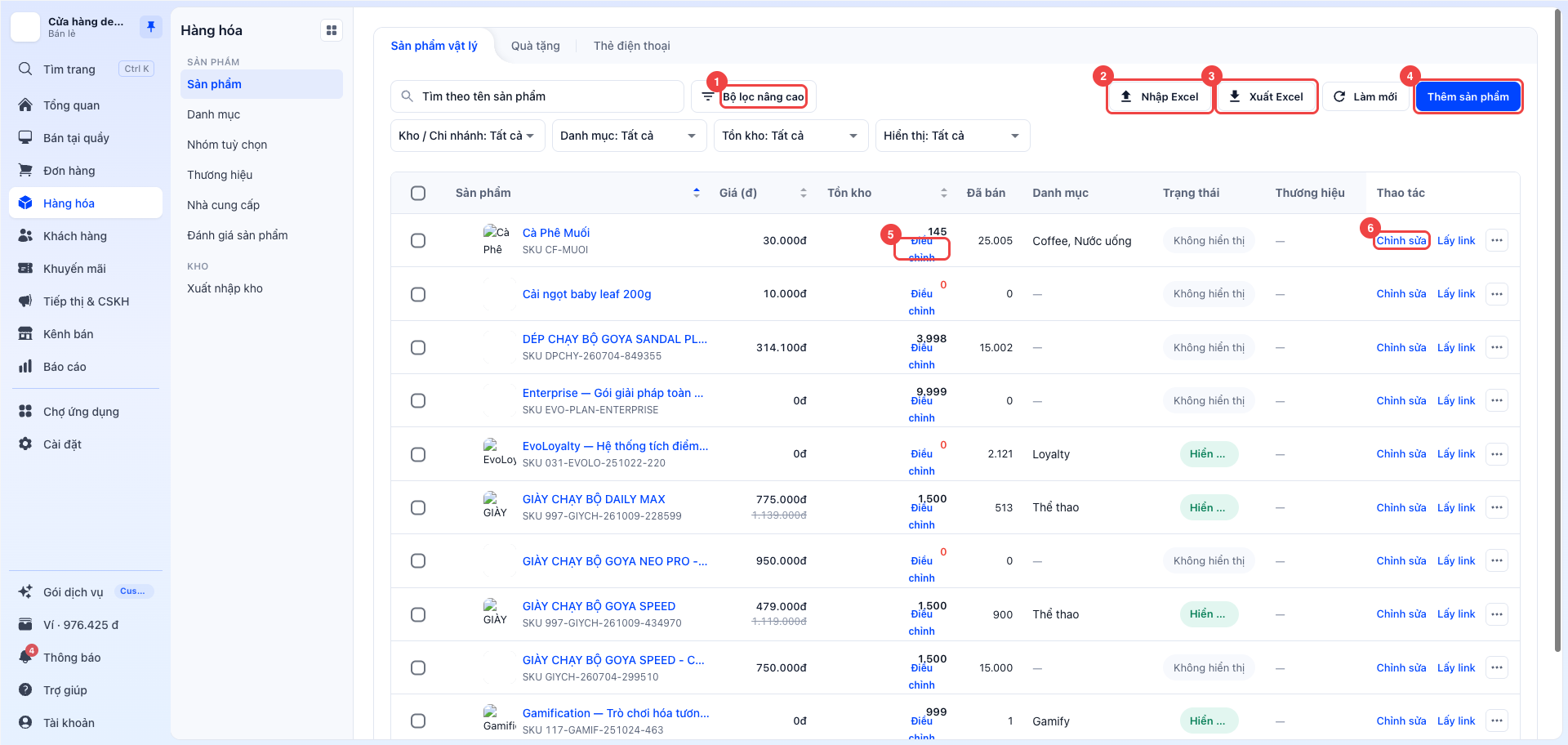
Task: Open Chợ ứng dụng marketplace
Action: (86, 412)
